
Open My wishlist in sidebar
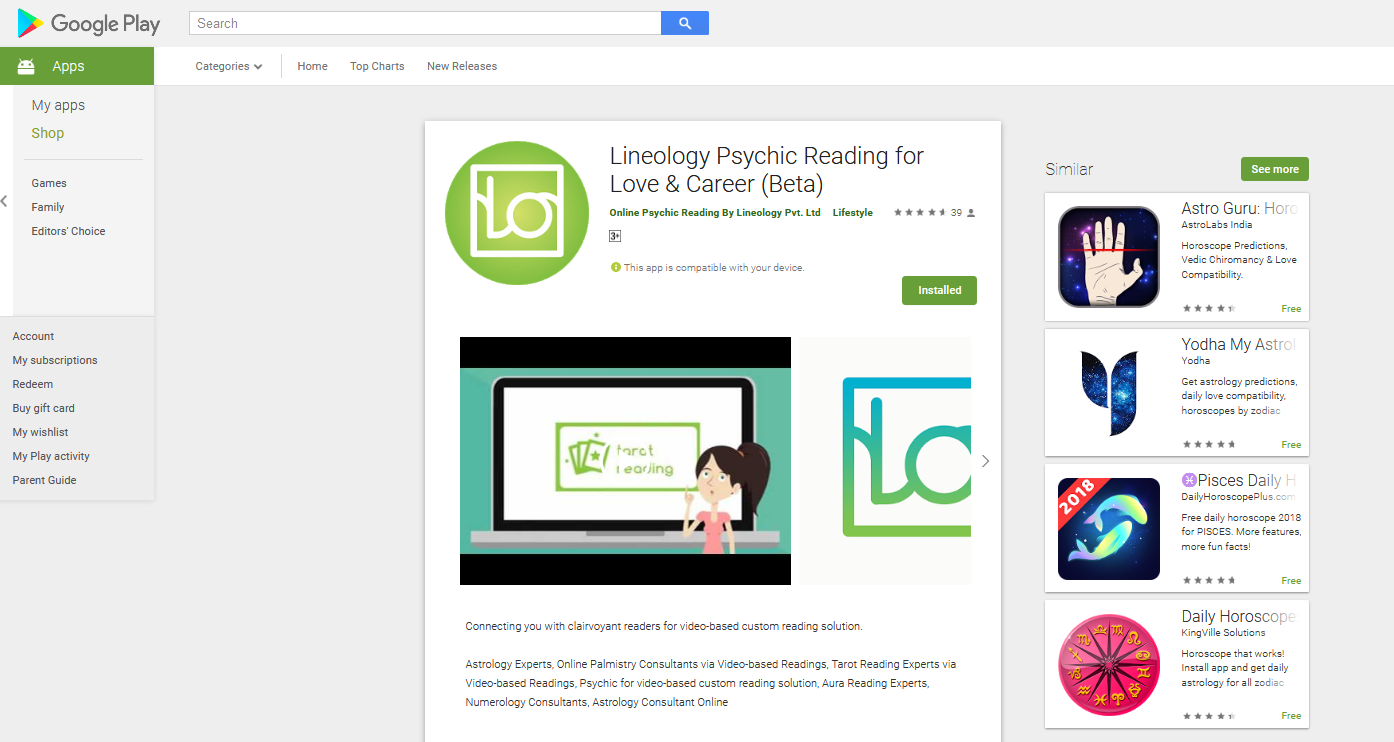click(41, 432)
